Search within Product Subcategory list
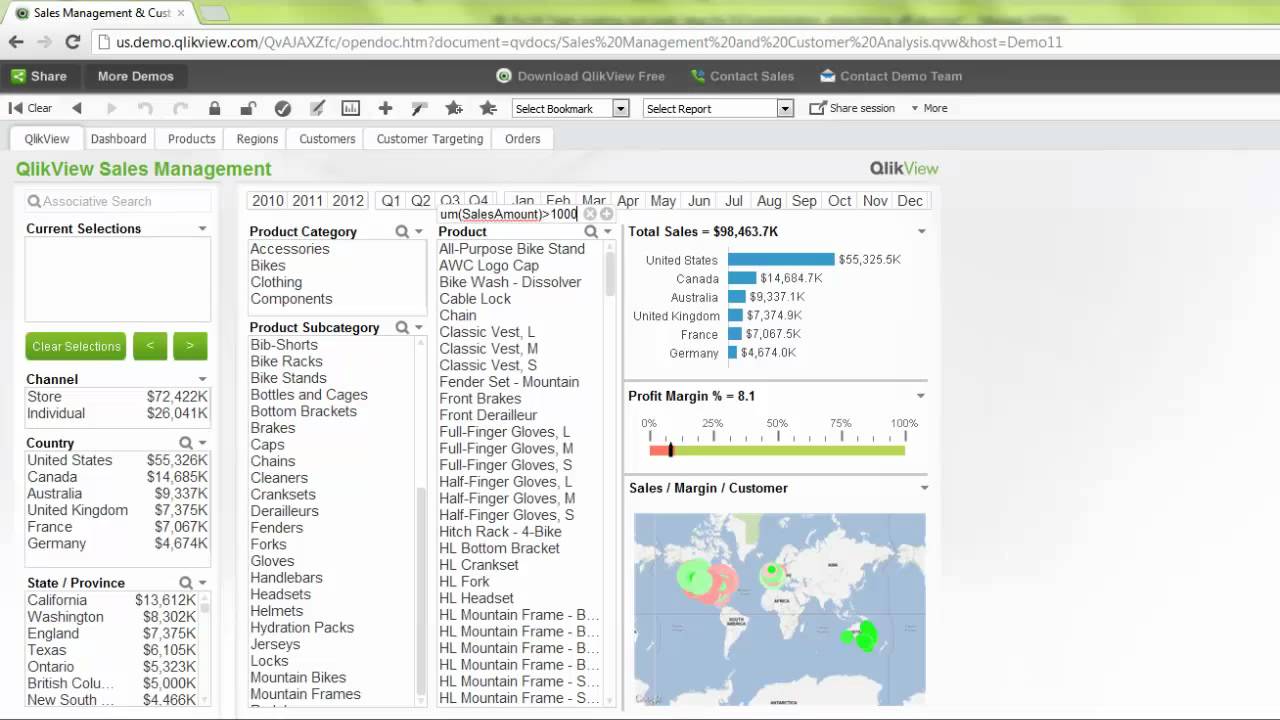 402,327
